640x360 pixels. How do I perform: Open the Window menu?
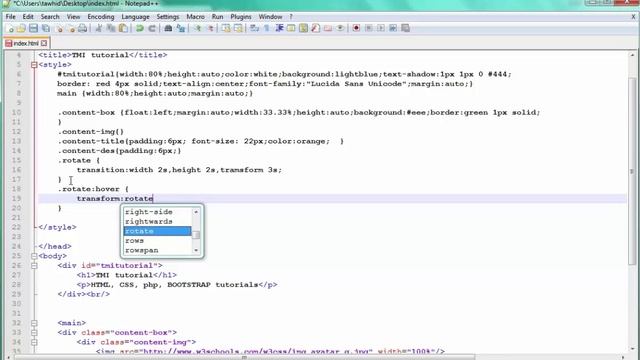[x=270, y=17]
